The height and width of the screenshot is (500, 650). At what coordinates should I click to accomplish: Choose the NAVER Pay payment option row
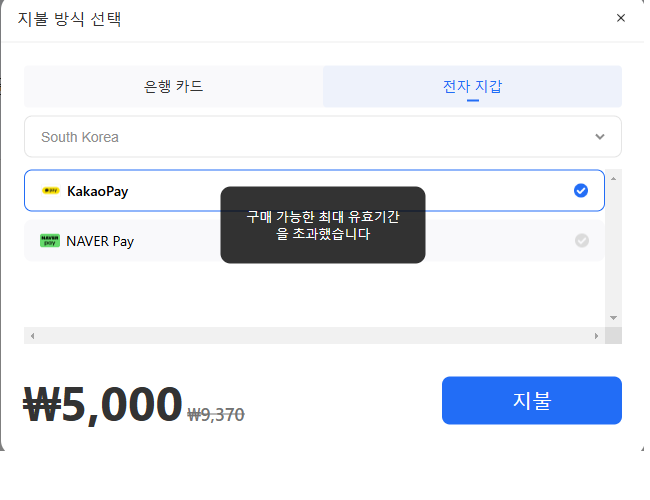point(314,240)
